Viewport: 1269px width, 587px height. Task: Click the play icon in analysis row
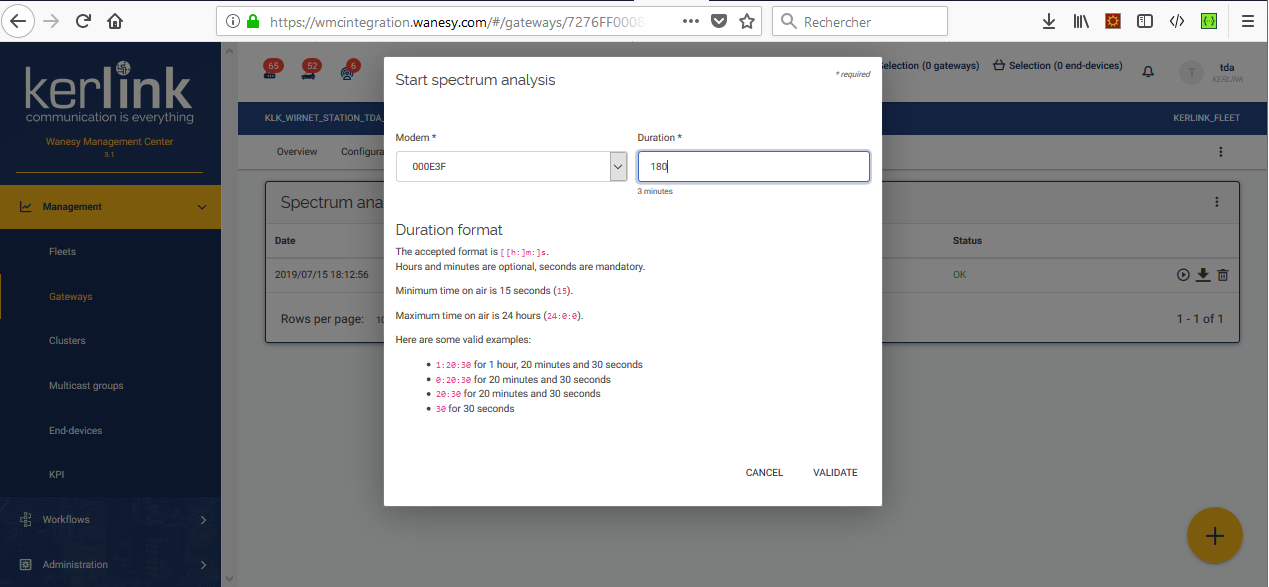coord(1183,275)
